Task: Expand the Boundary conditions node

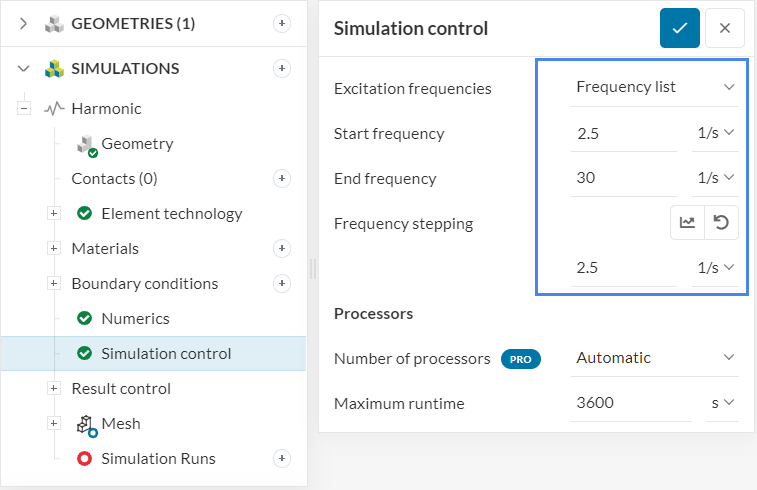Action: [54, 284]
